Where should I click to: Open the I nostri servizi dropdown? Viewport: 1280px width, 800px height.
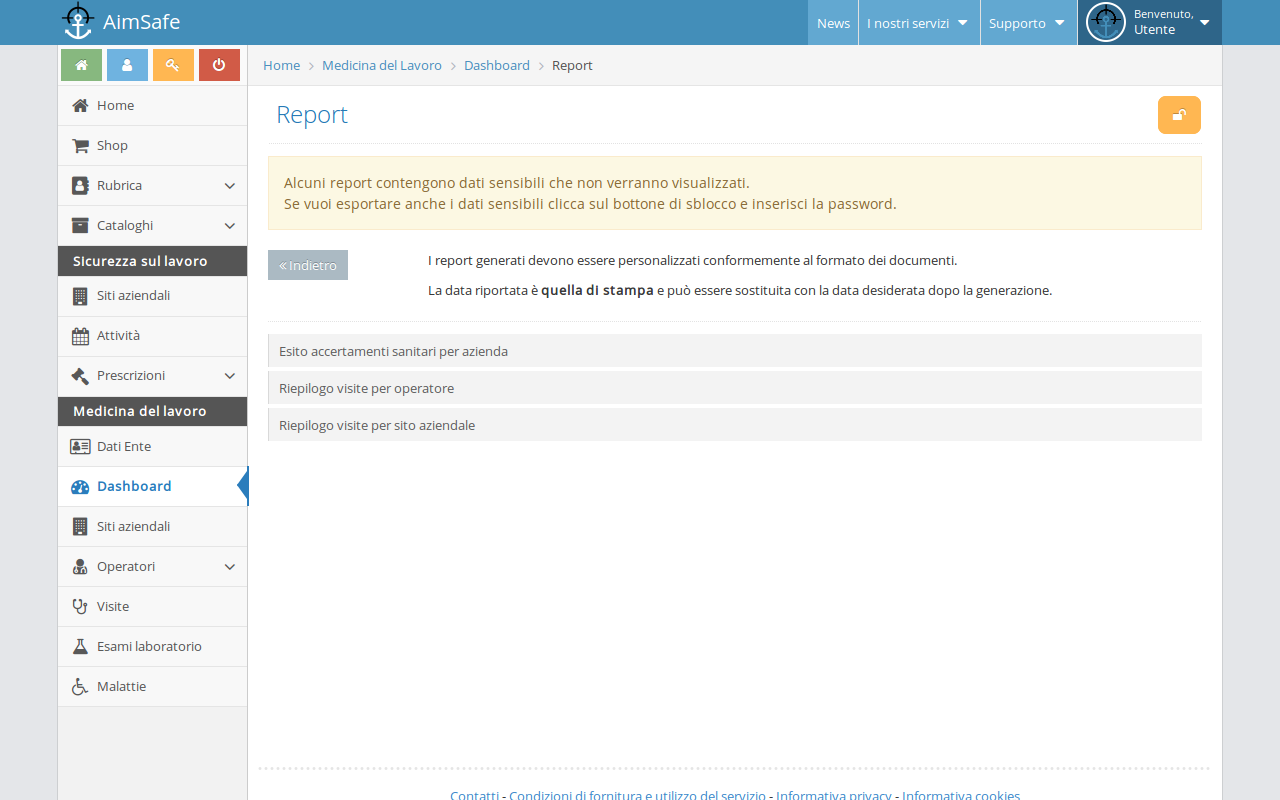918,22
